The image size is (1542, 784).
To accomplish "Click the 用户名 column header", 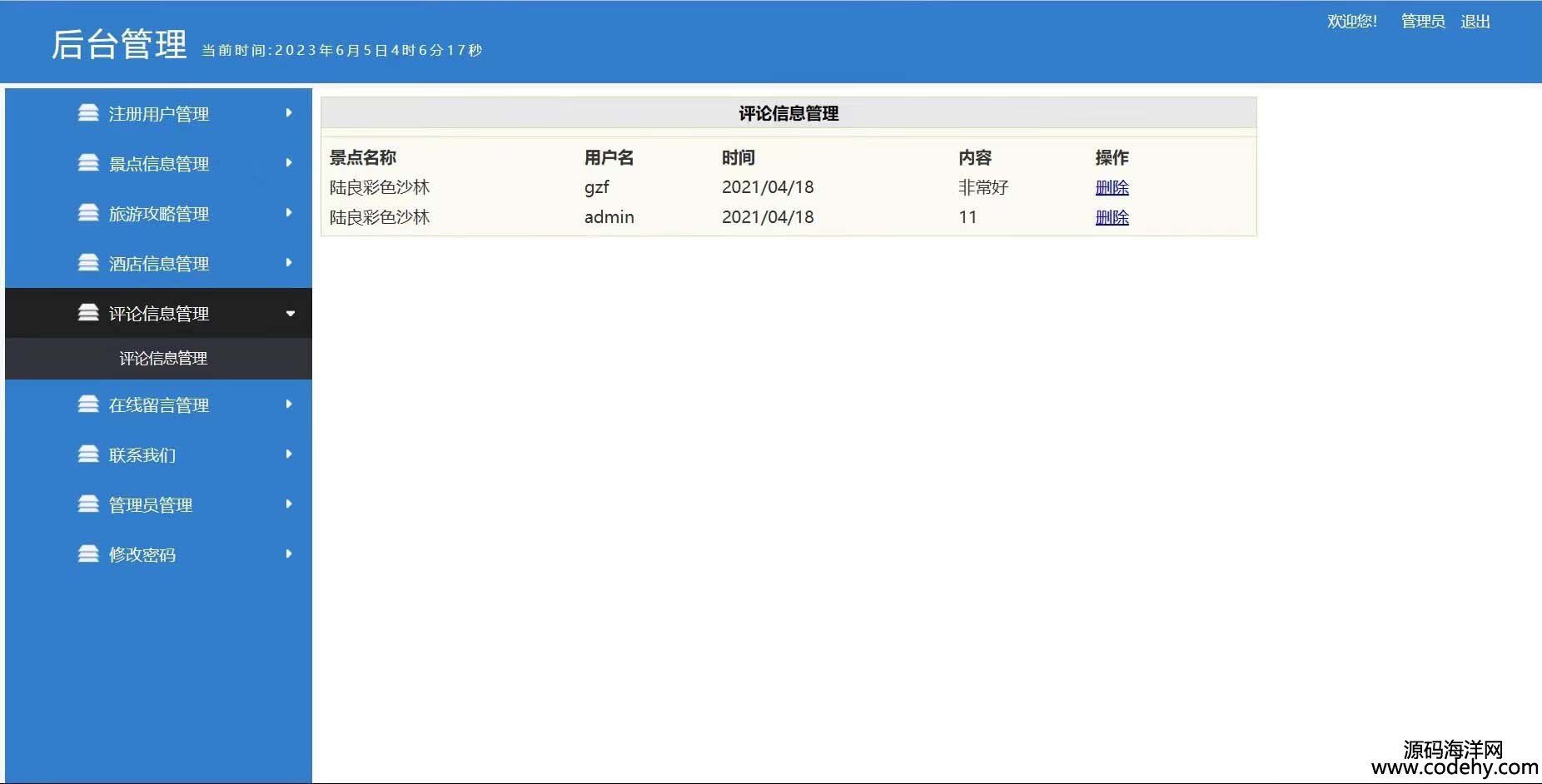I will pyautogui.click(x=609, y=157).
